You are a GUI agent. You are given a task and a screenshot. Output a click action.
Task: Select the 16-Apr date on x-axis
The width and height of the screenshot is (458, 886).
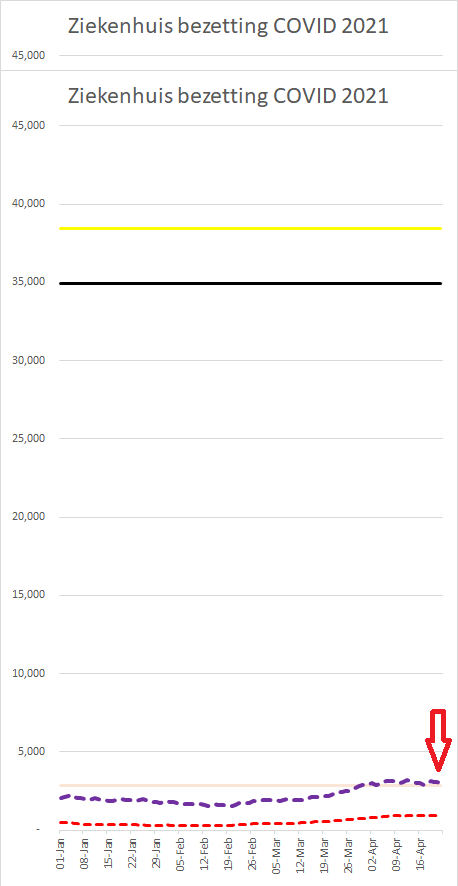419,854
